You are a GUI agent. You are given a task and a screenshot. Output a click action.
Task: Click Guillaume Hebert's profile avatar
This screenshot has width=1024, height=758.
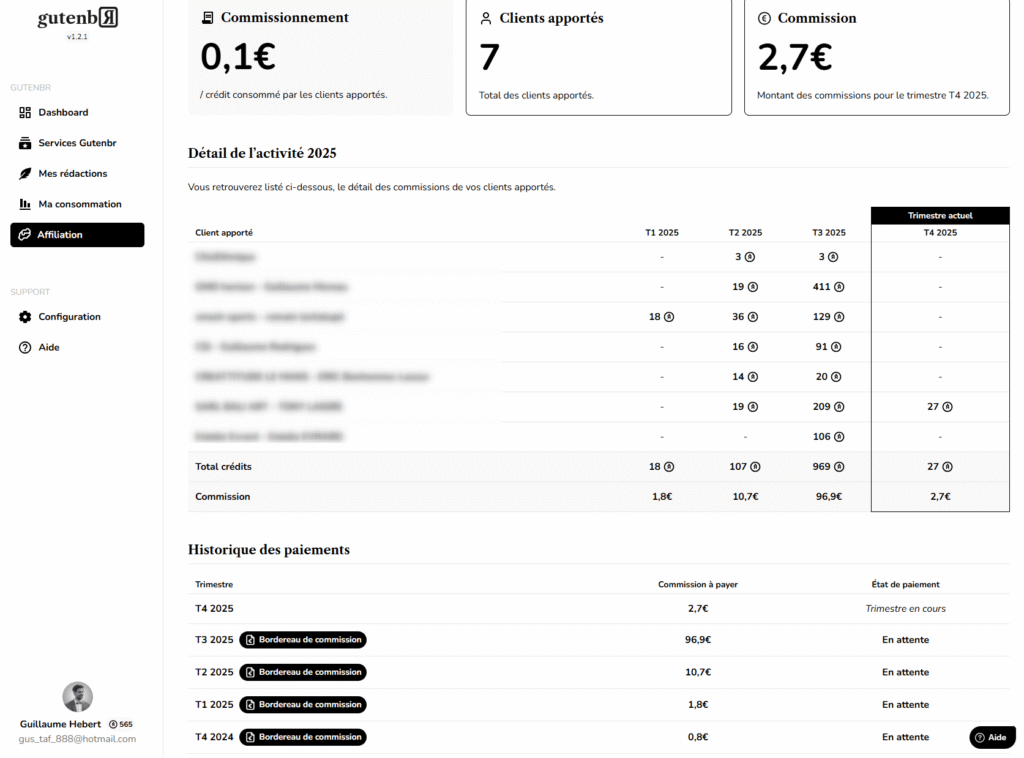click(x=77, y=697)
